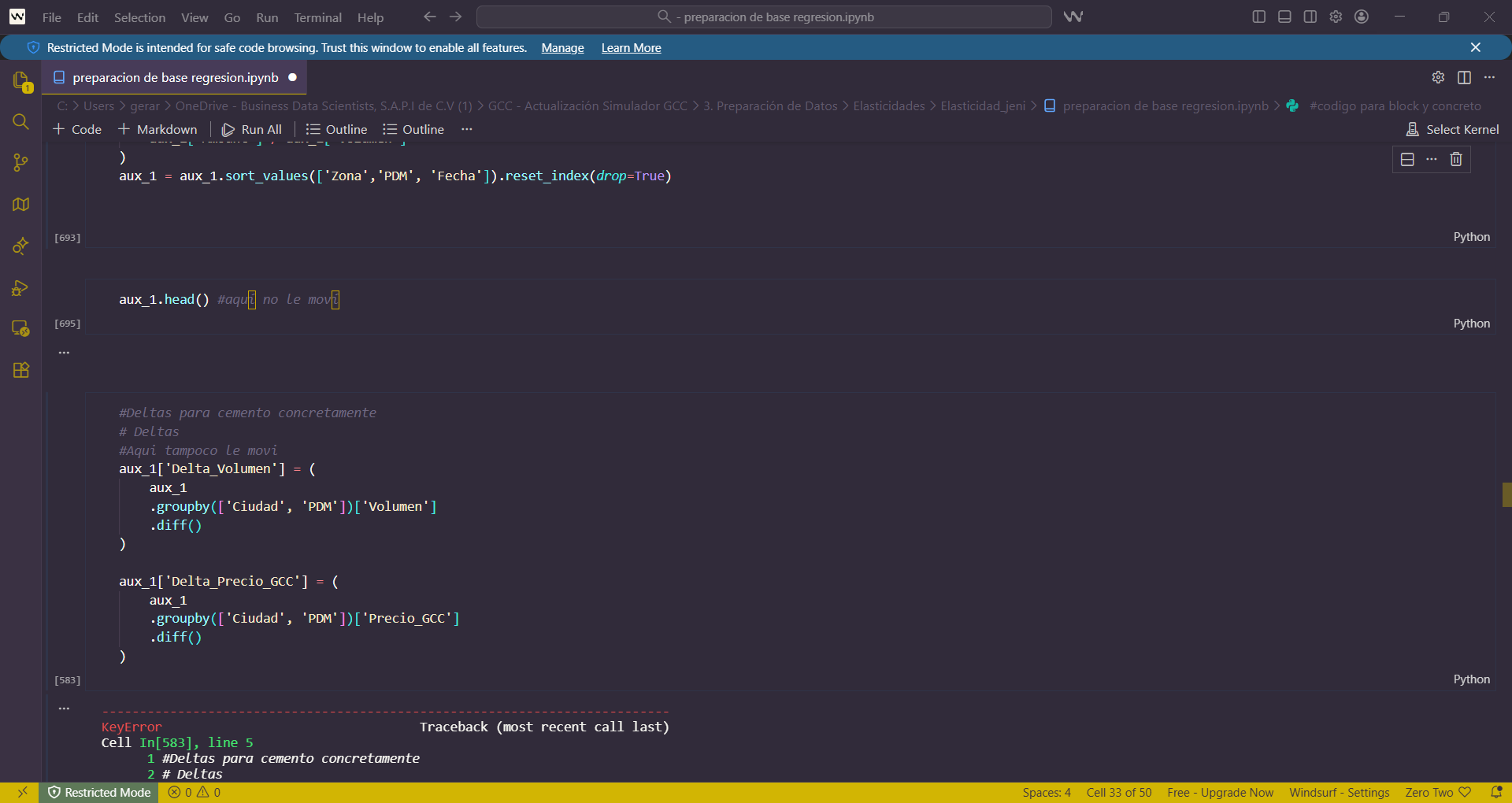Expand collapsed output below cell 695
This screenshot has height=803, width=1512.
click(x=64, y=353)
